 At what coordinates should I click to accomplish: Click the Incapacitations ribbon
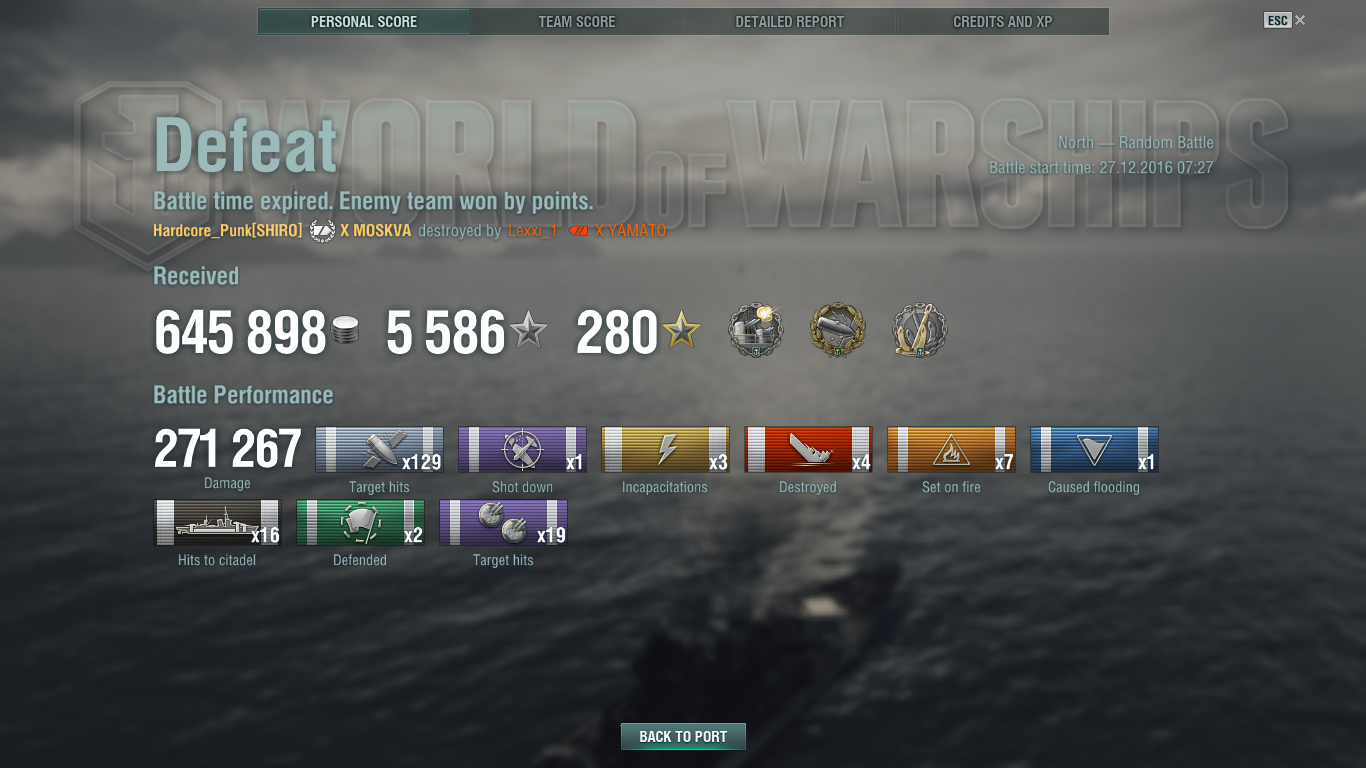tap(665, 450)
